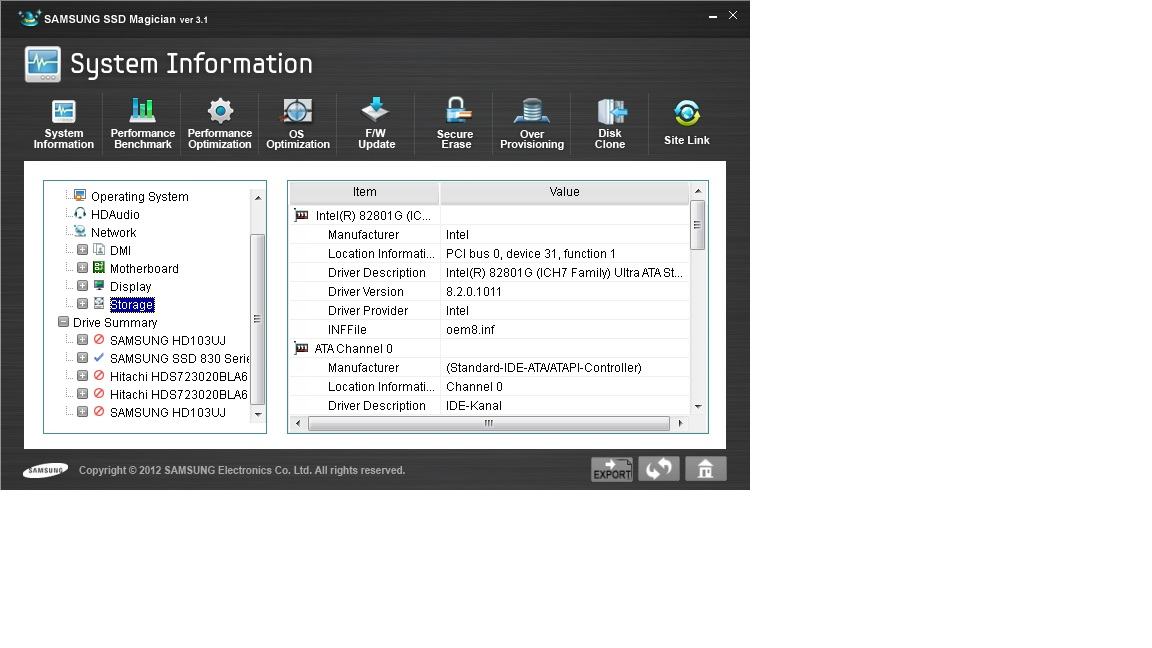1152x648 pixels.
Task: Click the refresh arrows button
Action: (659, 469)
